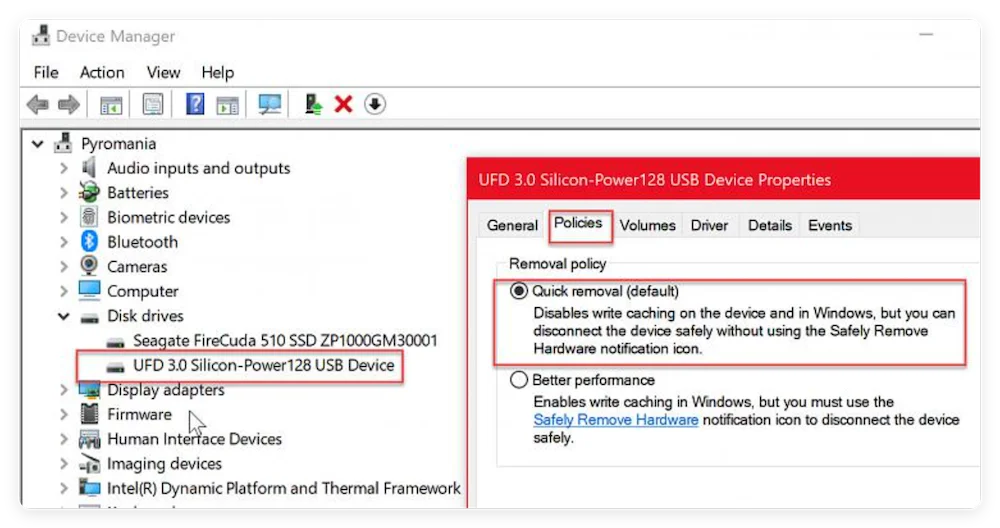Show/hide console tree toolbar icon
The width and height of the screenshot is (1000, 528).
111,105
